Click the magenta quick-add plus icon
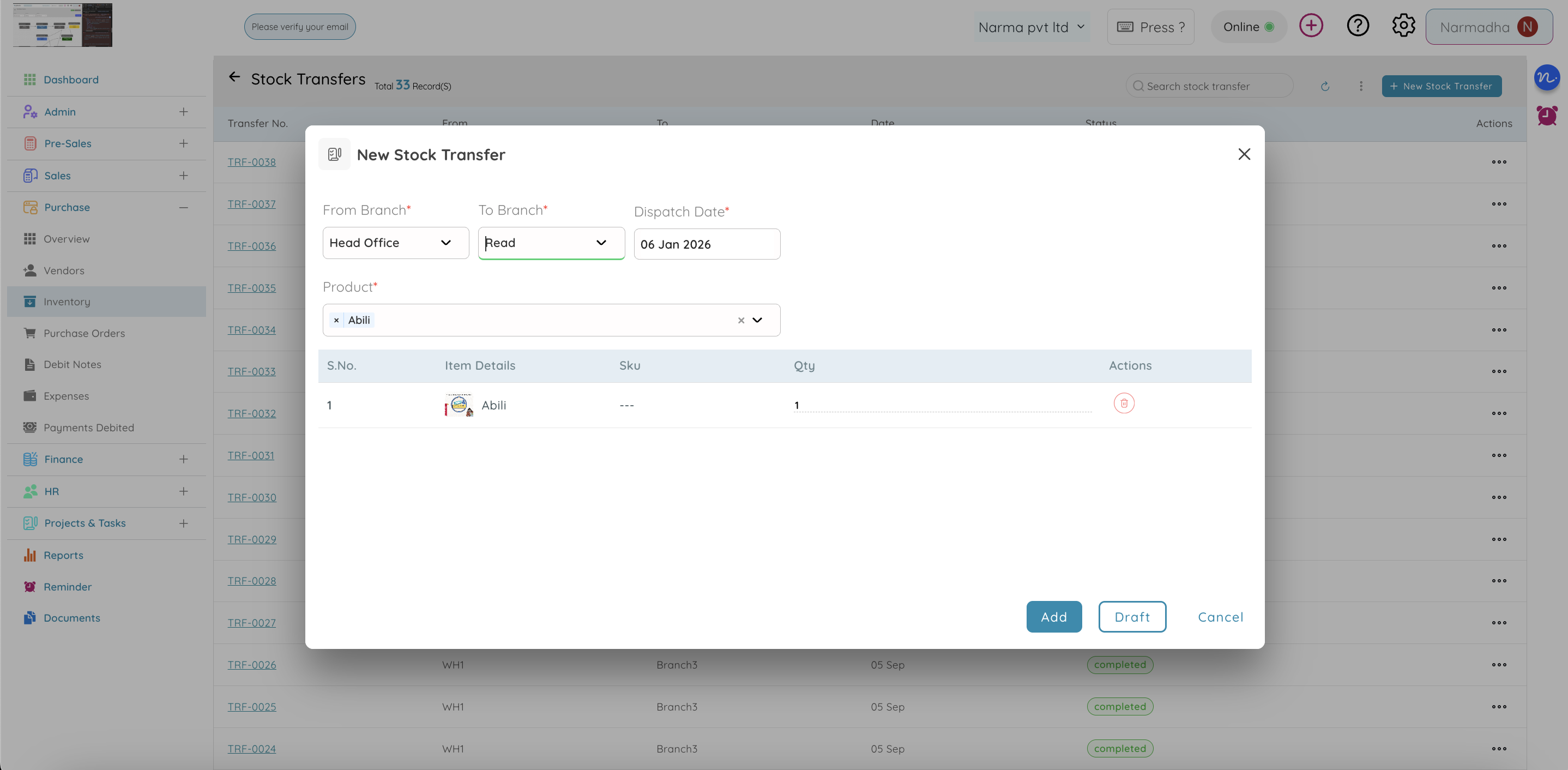 tap(1311, 26)
